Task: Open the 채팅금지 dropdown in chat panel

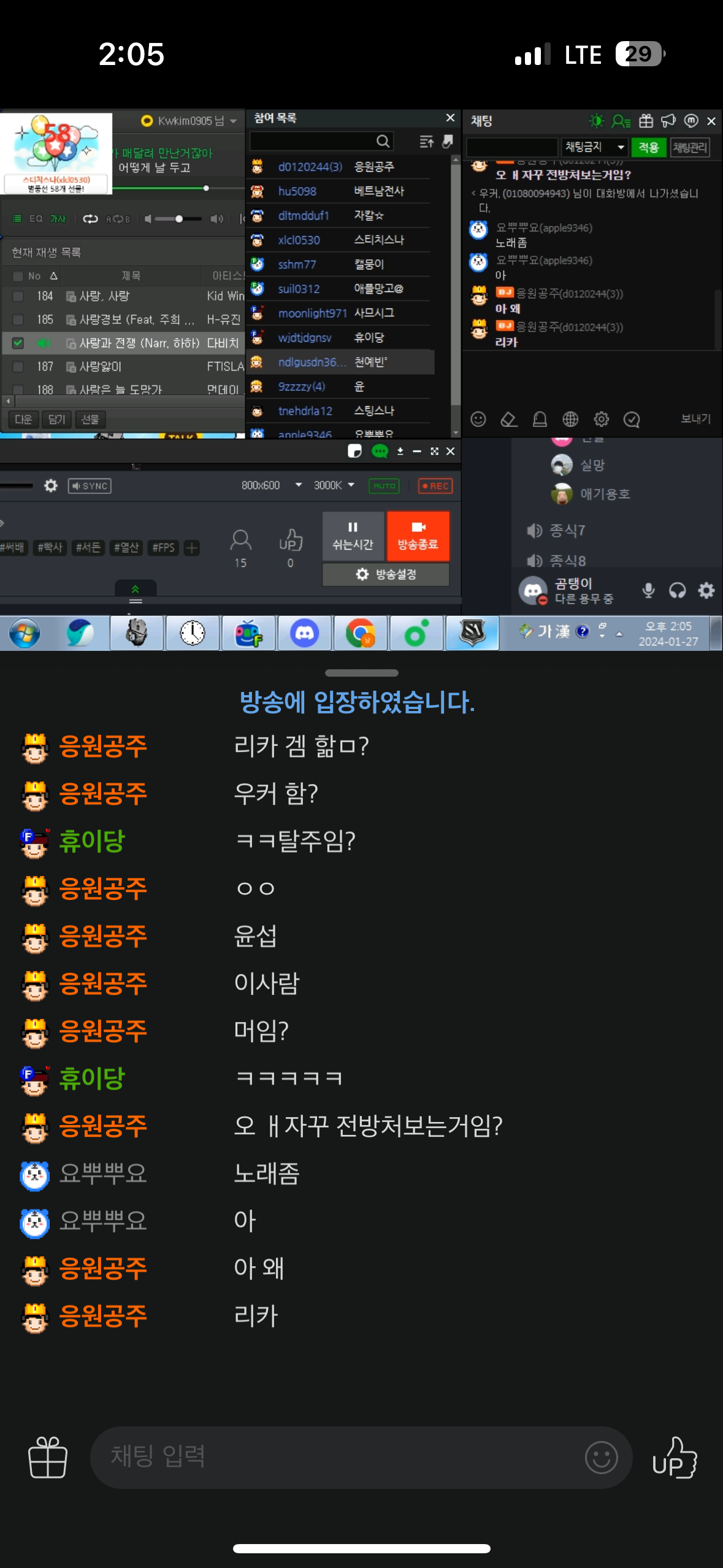Action: tap(594, 147)
